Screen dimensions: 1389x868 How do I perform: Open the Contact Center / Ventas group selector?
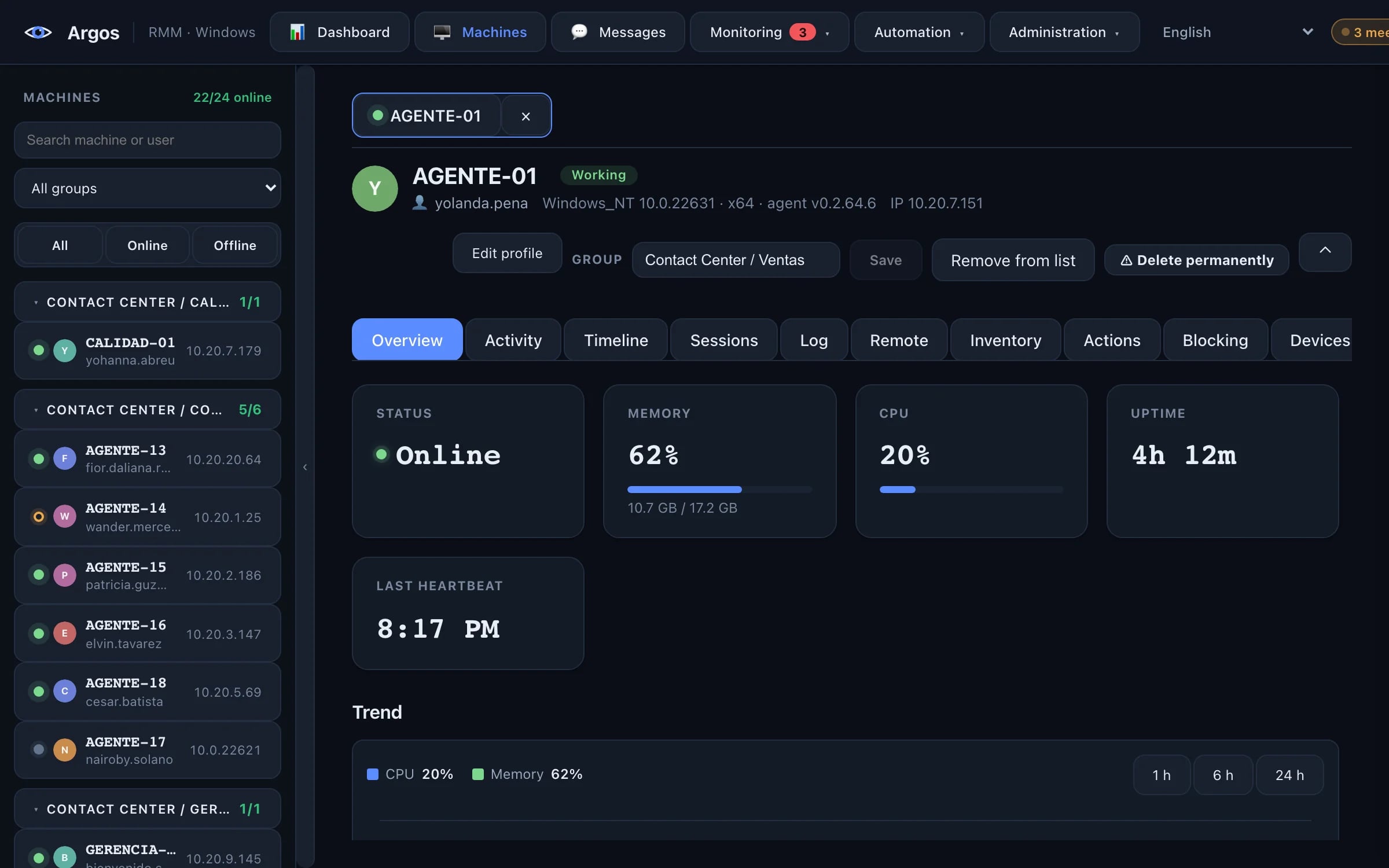point(736,260)
